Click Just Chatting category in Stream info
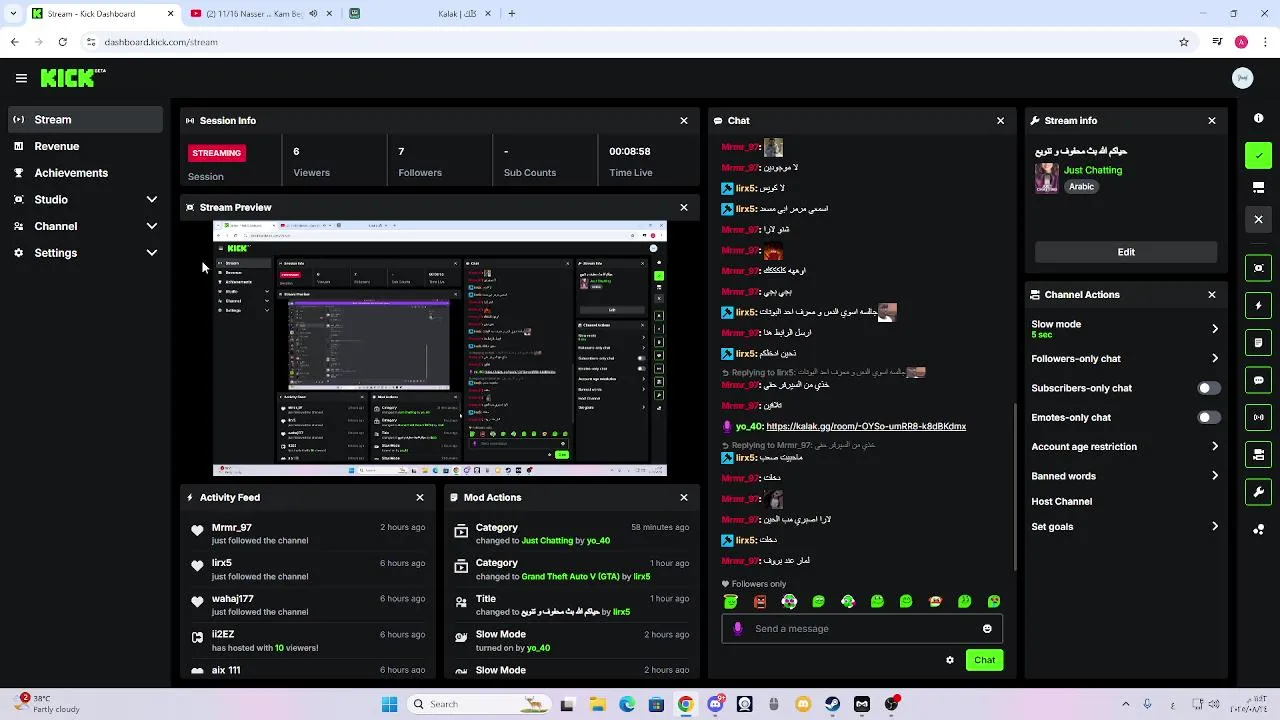 point(1093,170)
